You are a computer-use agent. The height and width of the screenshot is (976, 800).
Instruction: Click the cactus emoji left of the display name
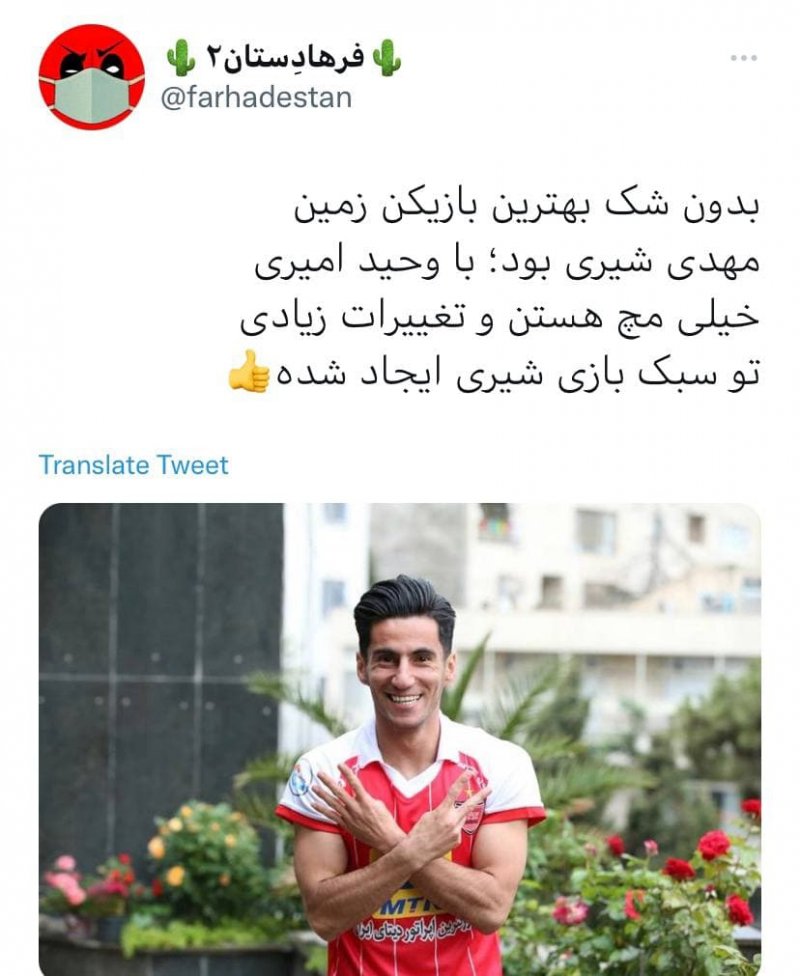pos(180,58)
